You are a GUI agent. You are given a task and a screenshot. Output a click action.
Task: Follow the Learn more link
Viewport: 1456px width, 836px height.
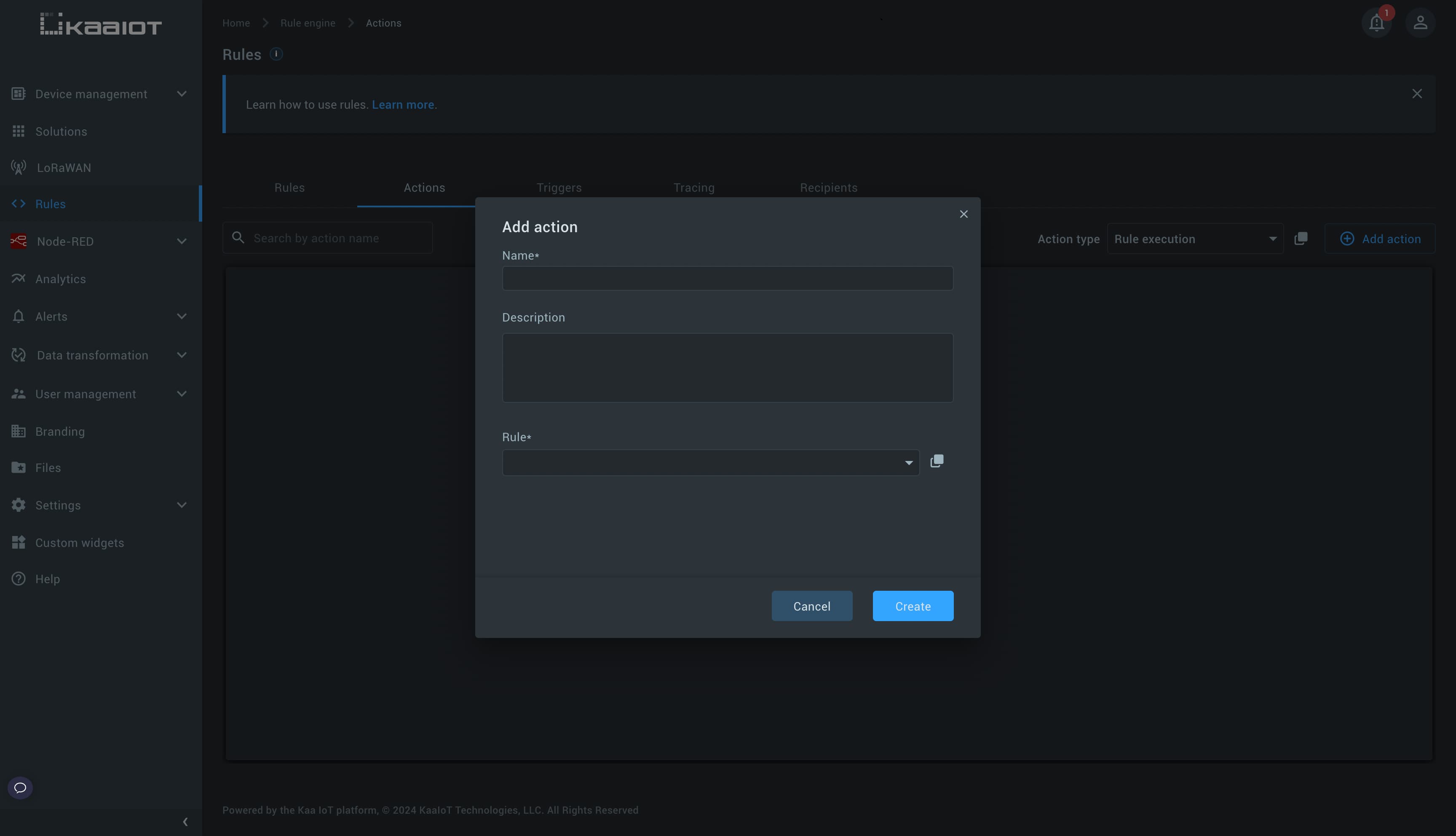pyautogui.click(x=403, y=104)
